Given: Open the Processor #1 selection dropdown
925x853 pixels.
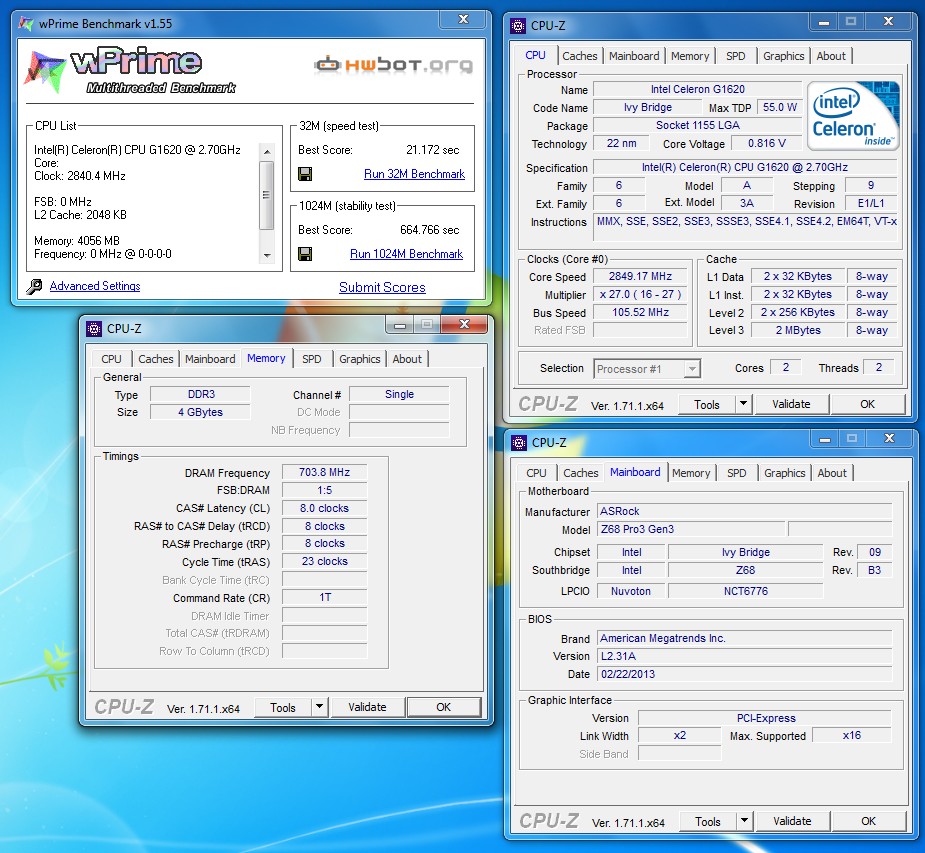Looking at the screenshot, I should click(693, 369).
